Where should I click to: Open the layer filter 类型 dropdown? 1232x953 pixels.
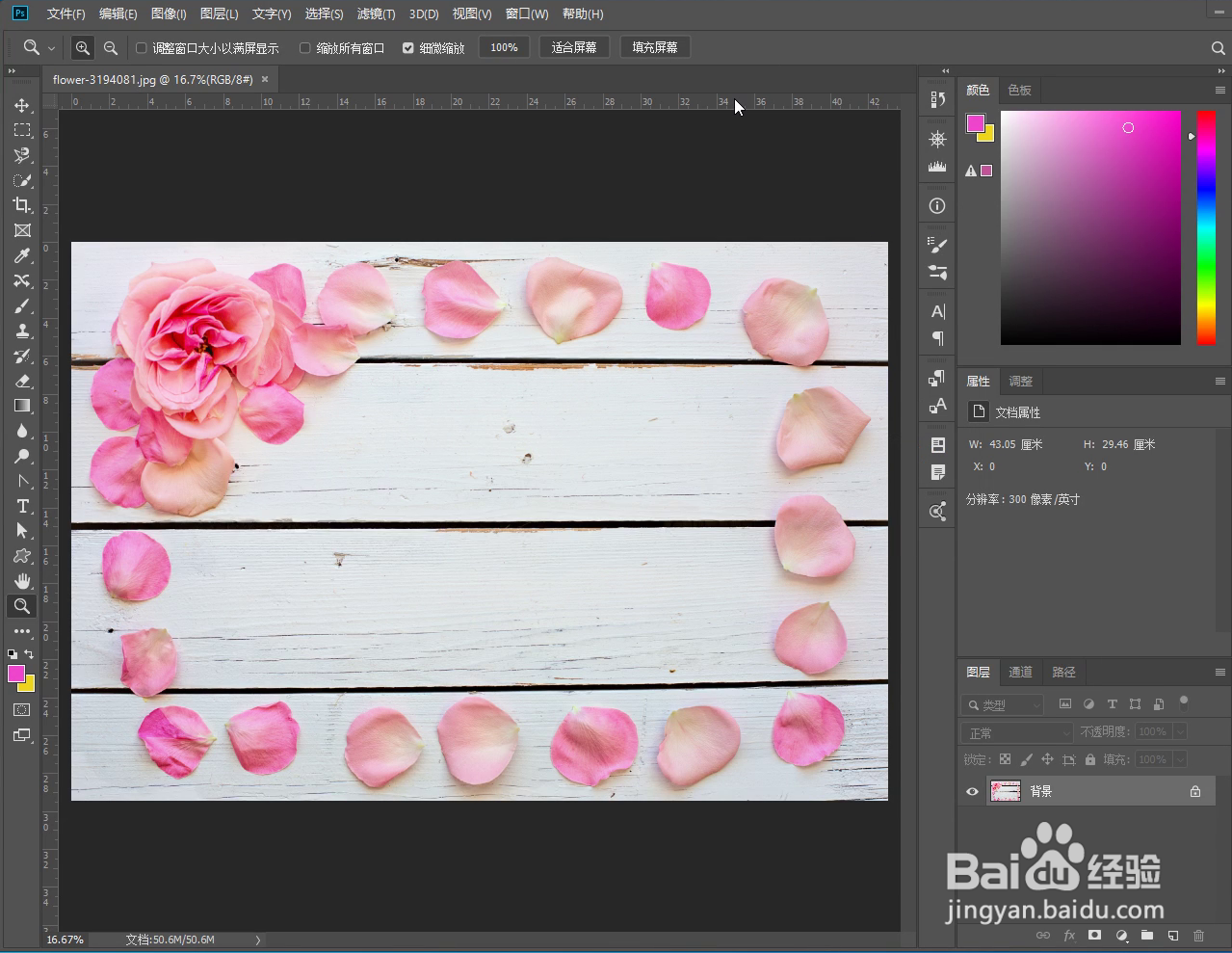point(1004,704)
